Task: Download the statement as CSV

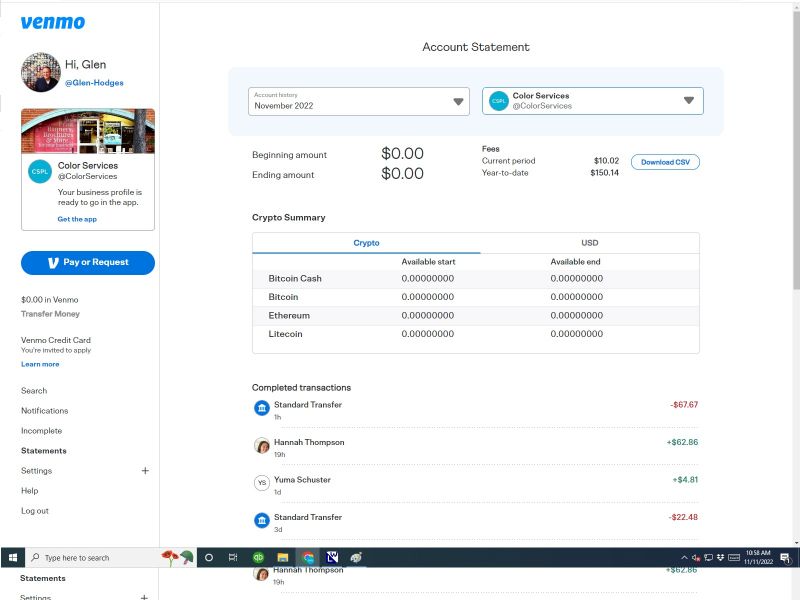Action: (x=665, y=162)
